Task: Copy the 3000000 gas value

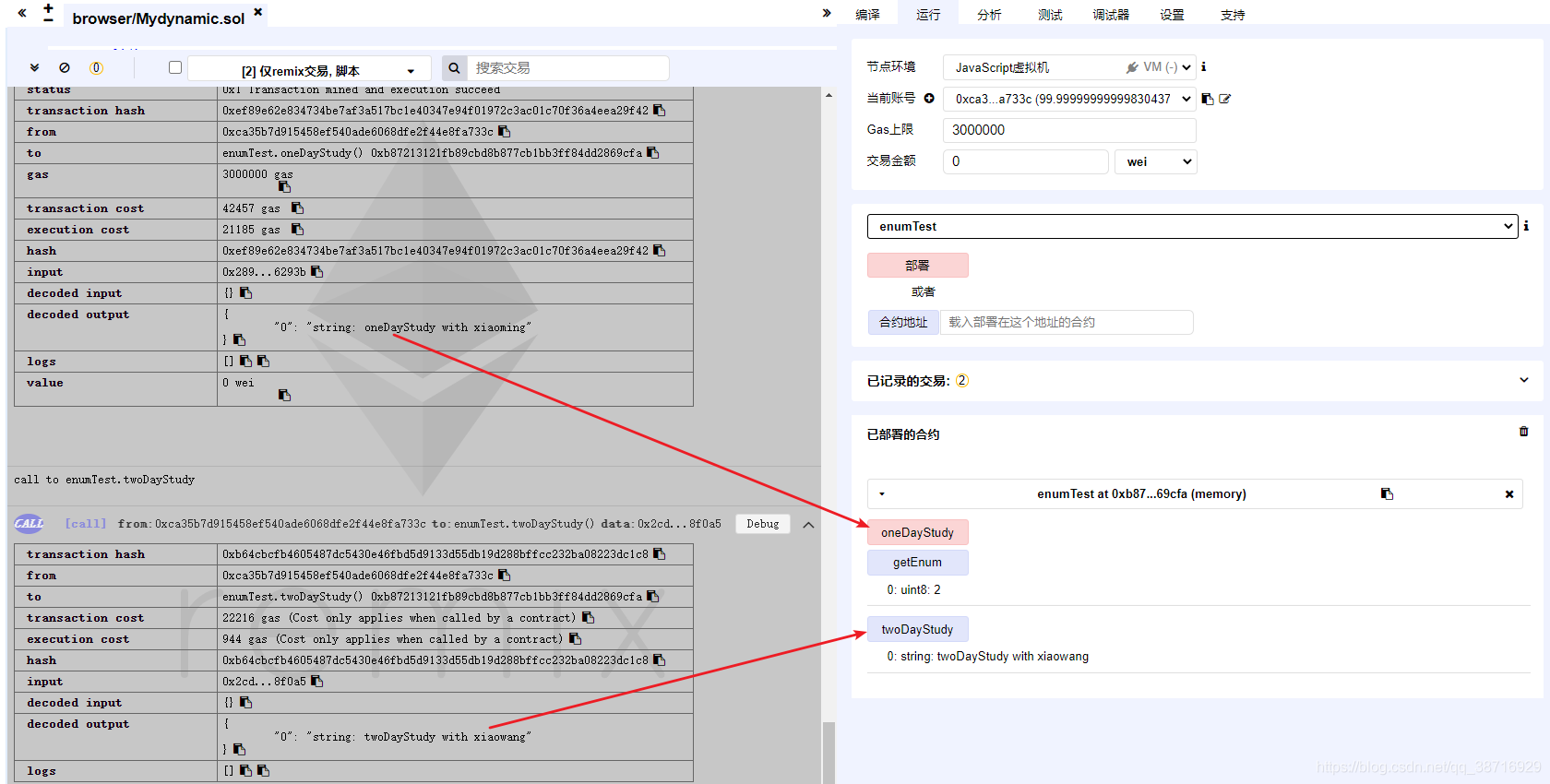Action: tap(284, 186)
